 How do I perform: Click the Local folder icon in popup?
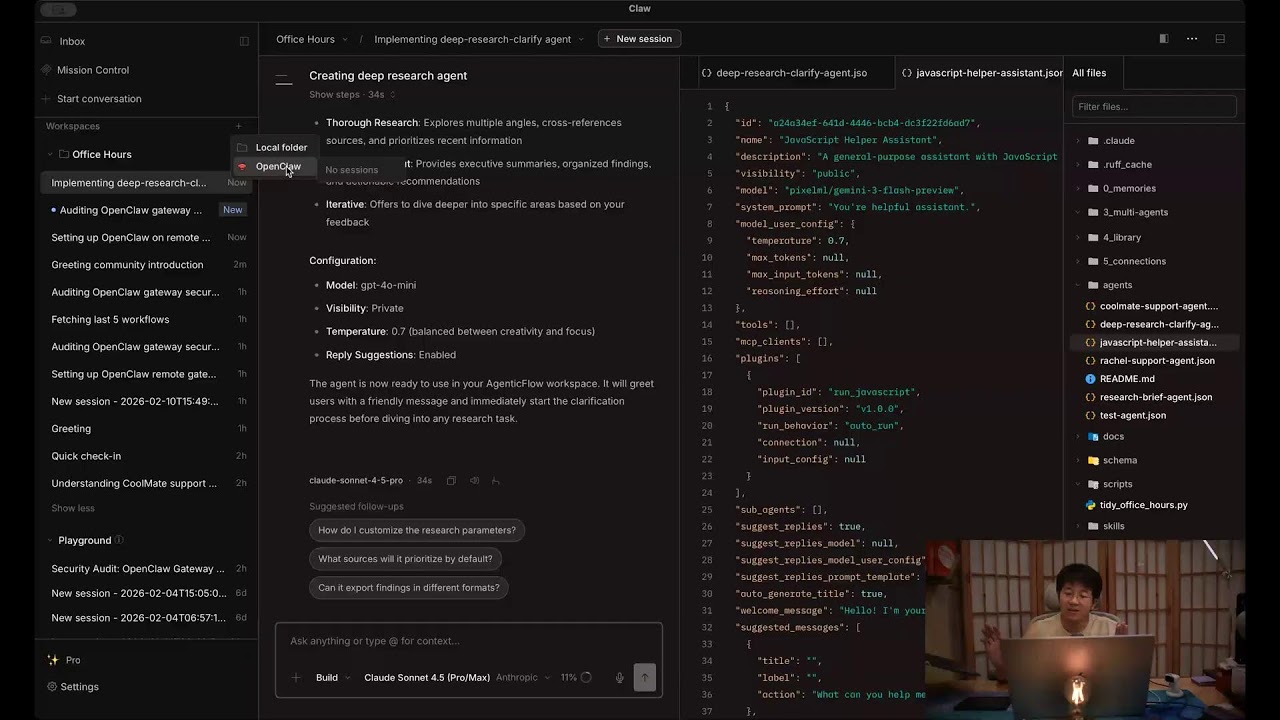[242, 148]
